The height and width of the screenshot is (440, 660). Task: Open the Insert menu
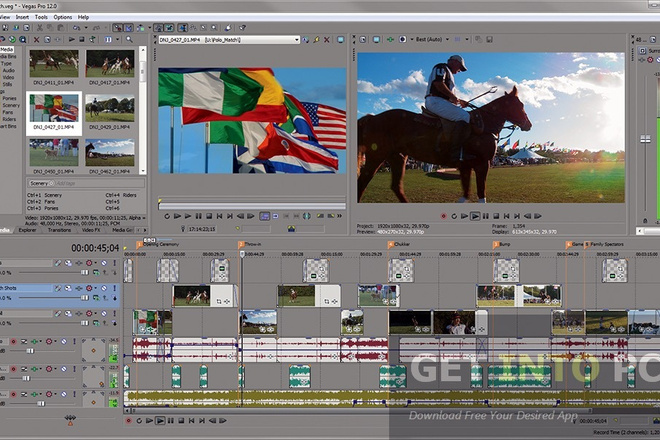coord(22,17)
